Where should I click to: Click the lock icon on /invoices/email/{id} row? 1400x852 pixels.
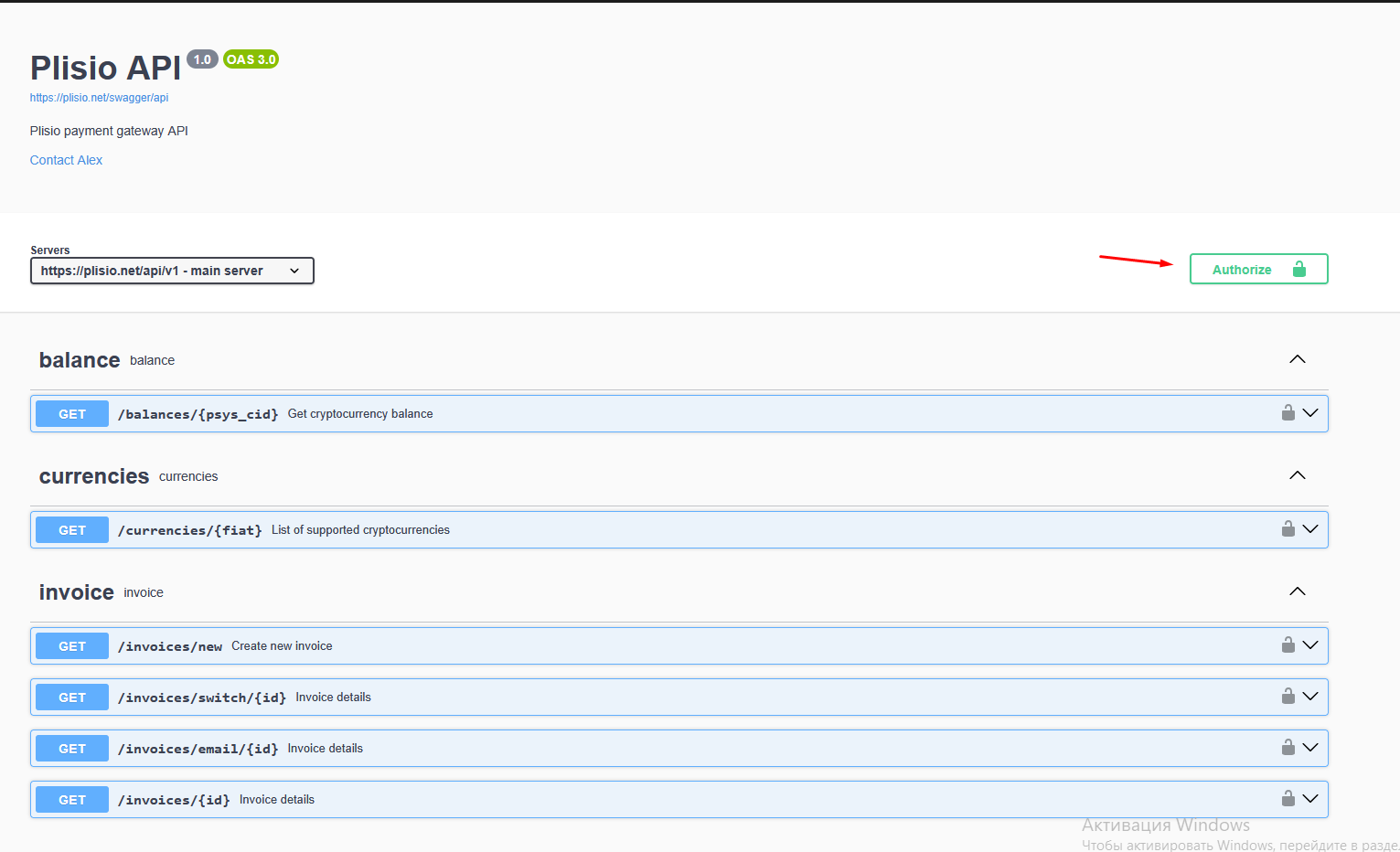point(1288,747)
